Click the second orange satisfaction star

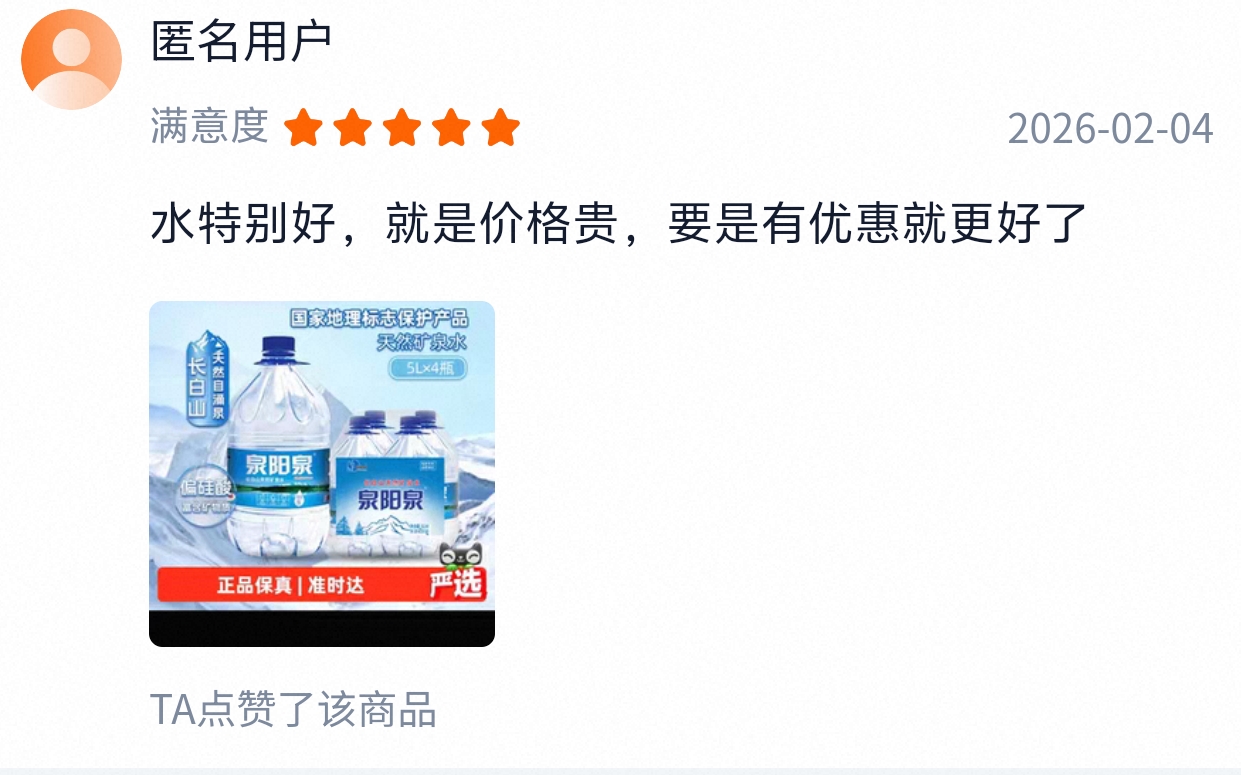click(352, 129)
